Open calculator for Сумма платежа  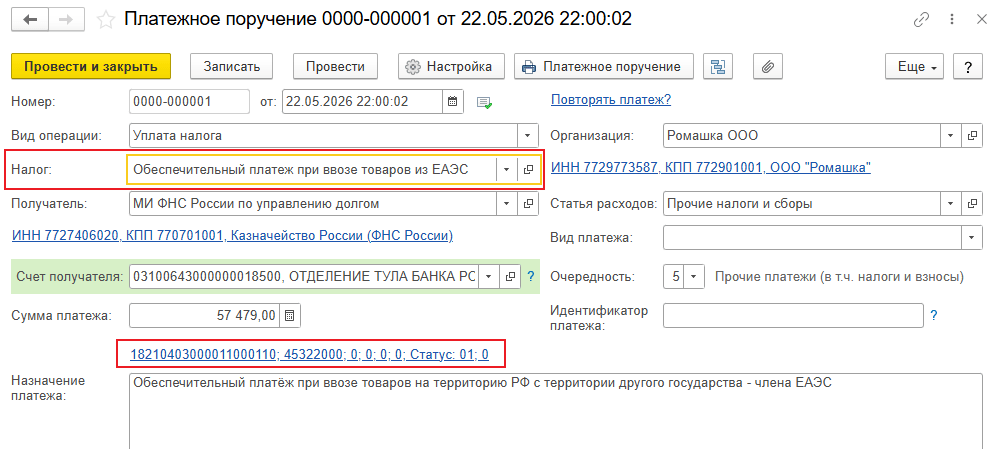290,315
